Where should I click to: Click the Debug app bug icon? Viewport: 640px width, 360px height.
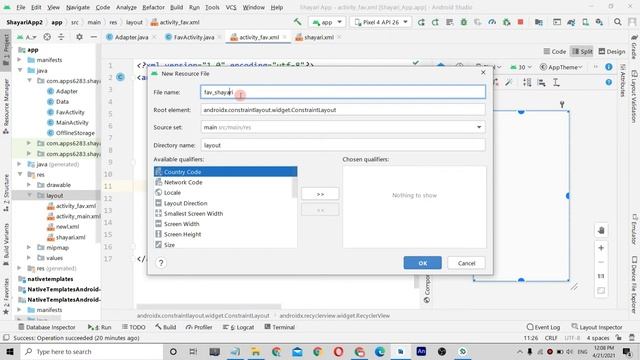[x=464, y=22]
